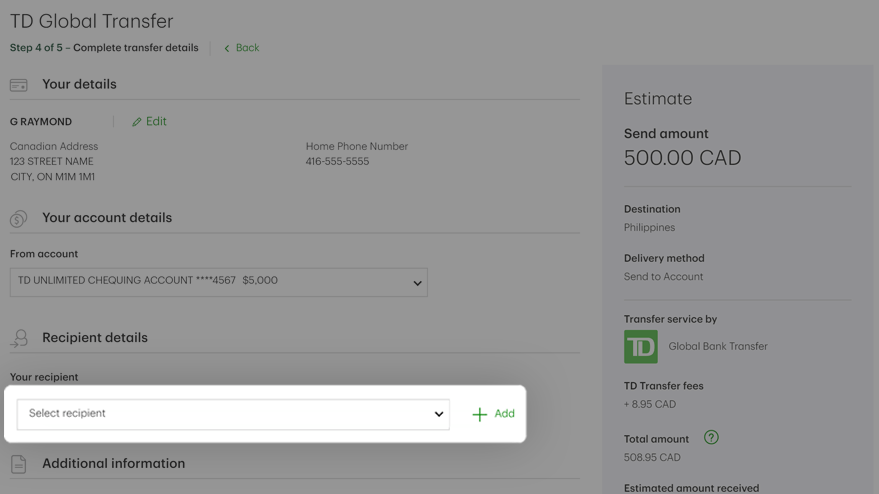The height and width of the screenshot is (494, 879).
Task: Click the Send to Account delivery method
Action: tap(663, 276)
